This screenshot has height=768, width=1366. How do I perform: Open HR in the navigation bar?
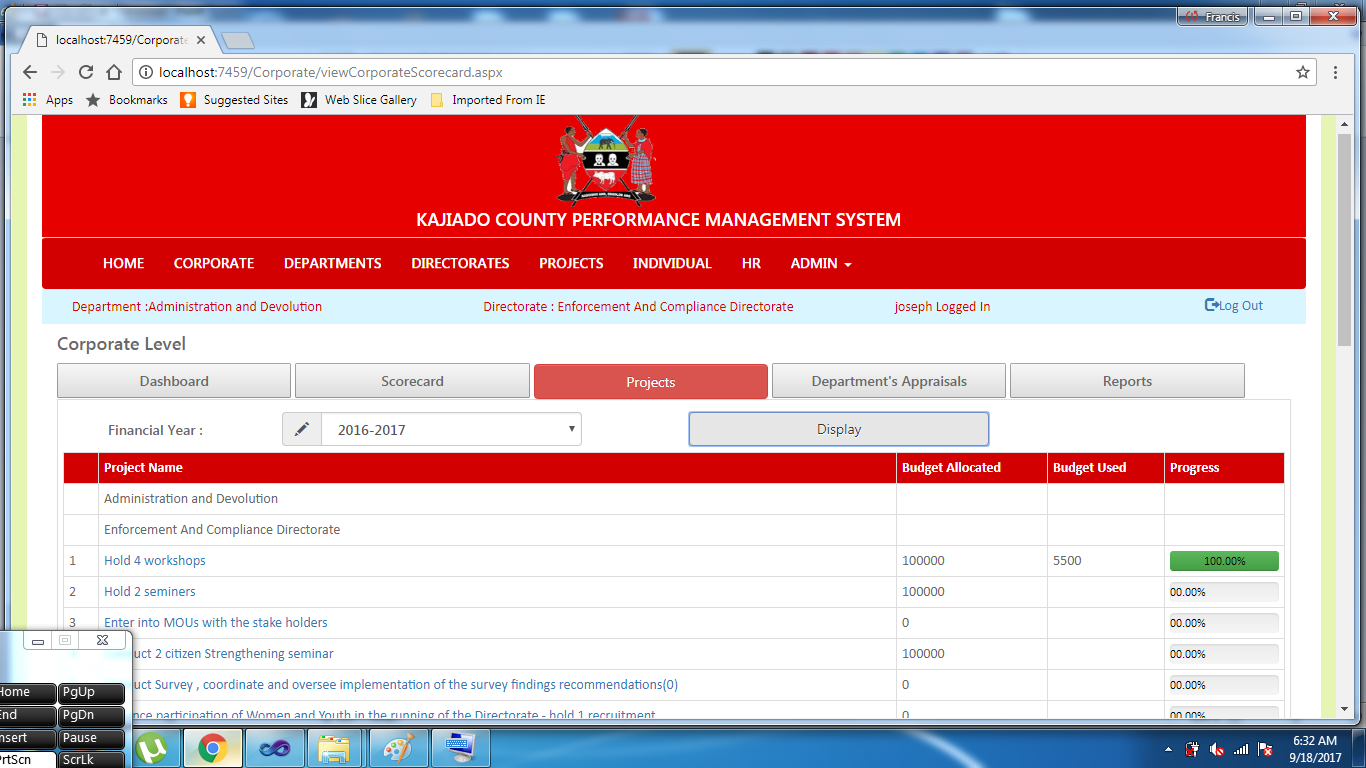coord(751,263)
